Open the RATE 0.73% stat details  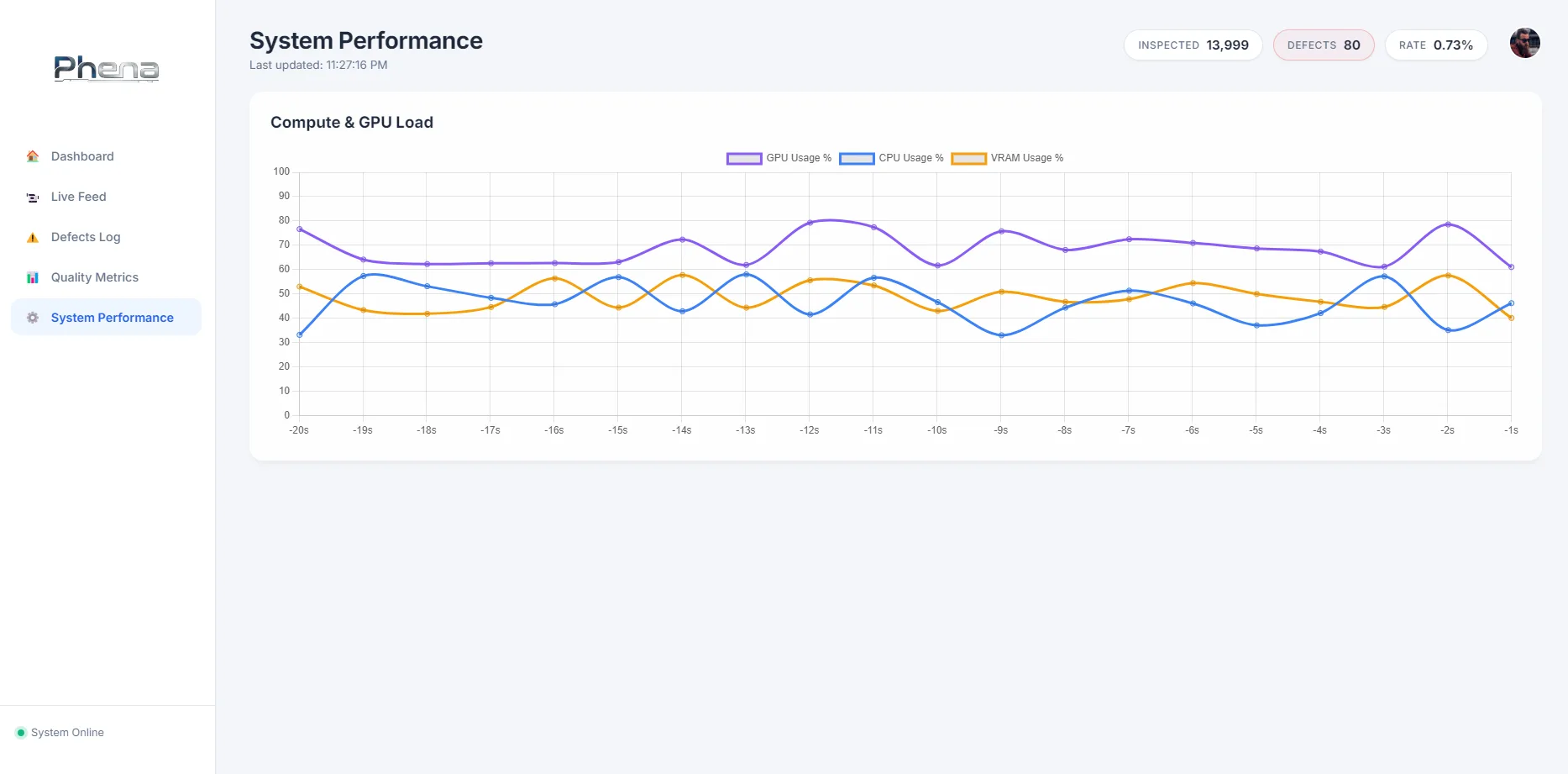tap(1435, 45)
